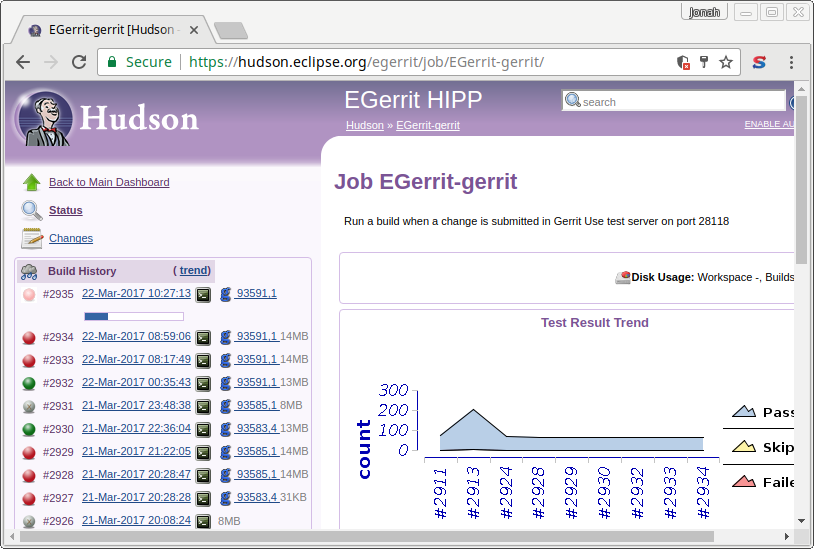Open the Chrome three-dot menu

[791, 62]
